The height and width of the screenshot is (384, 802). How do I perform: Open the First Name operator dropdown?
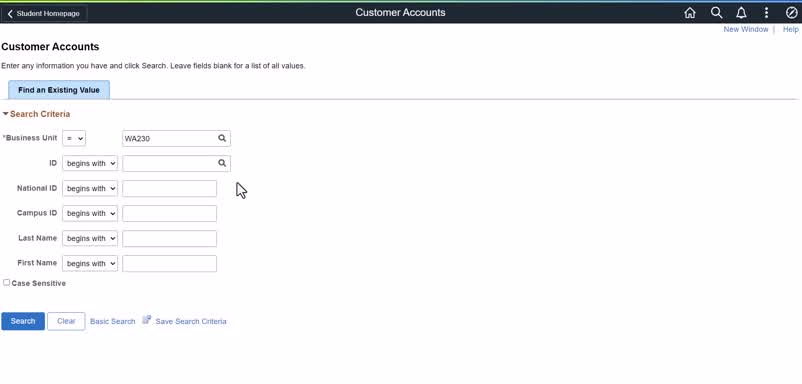coord(90,264)
